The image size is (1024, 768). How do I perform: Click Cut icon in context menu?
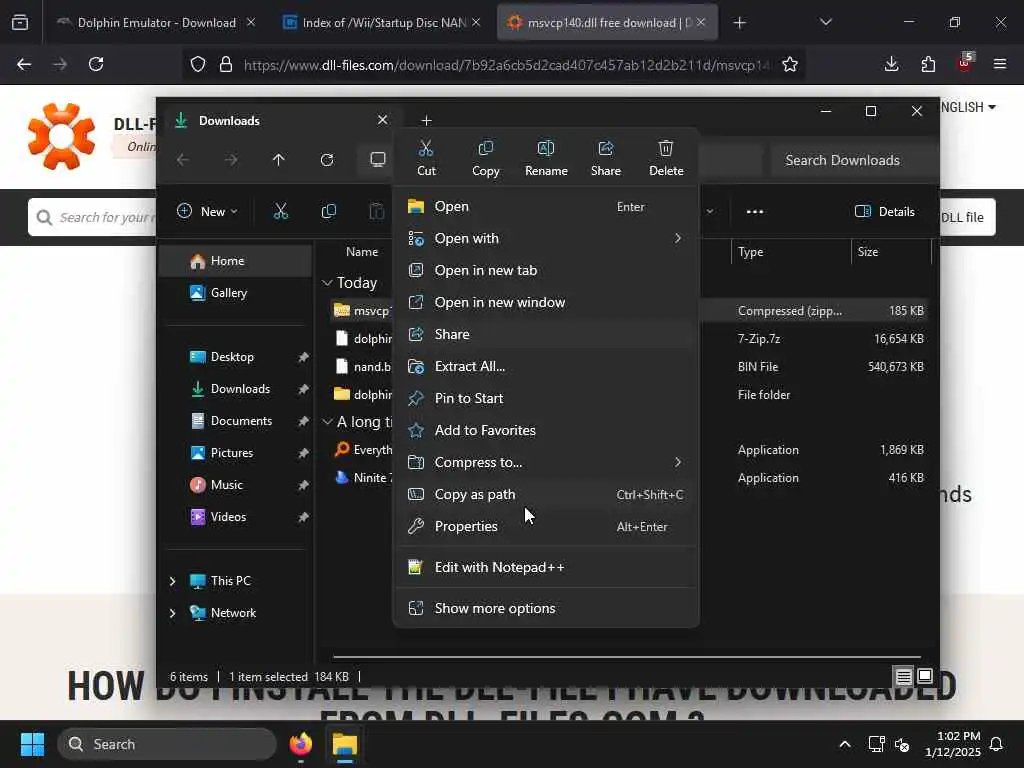(x=426, y=157)
